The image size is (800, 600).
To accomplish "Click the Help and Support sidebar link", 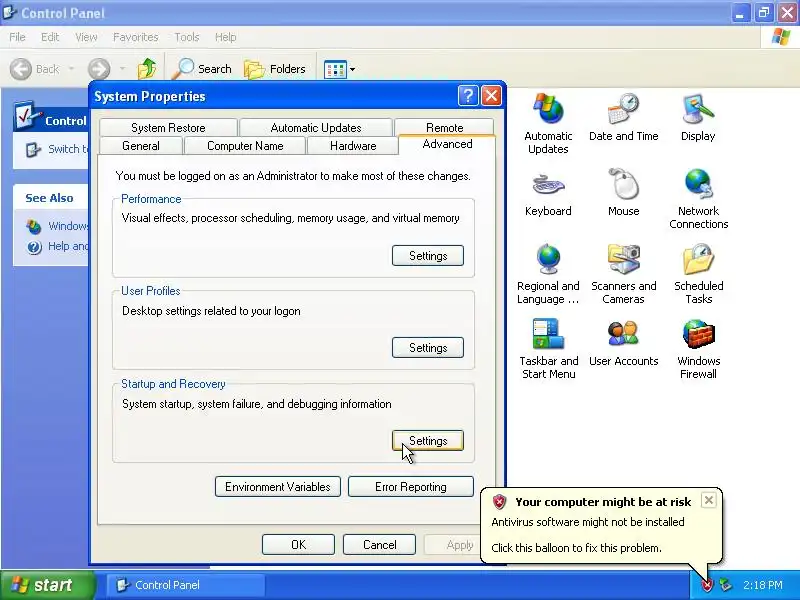I will click(68, 246).
